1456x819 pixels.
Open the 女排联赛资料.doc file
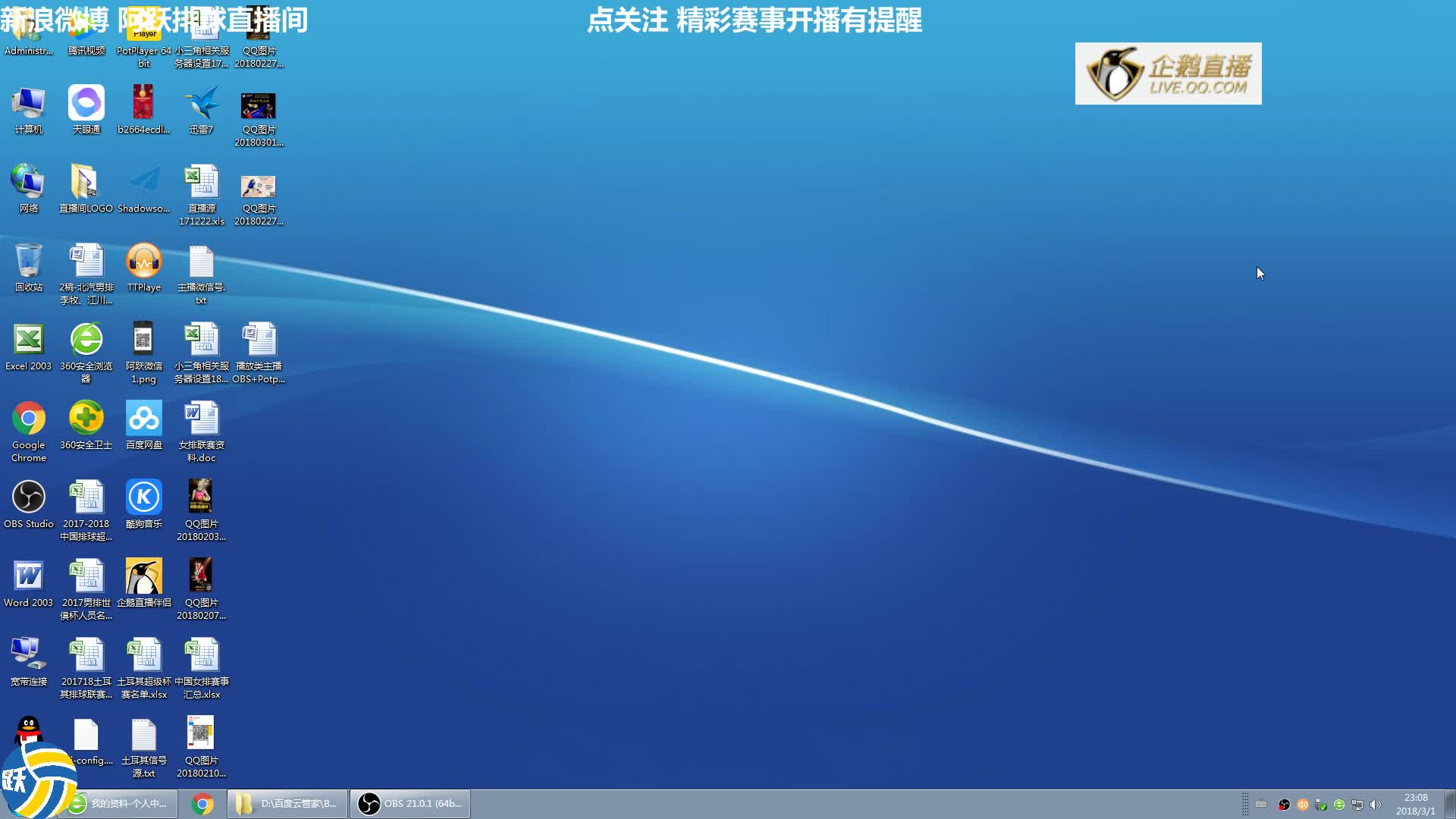[201, 419]
